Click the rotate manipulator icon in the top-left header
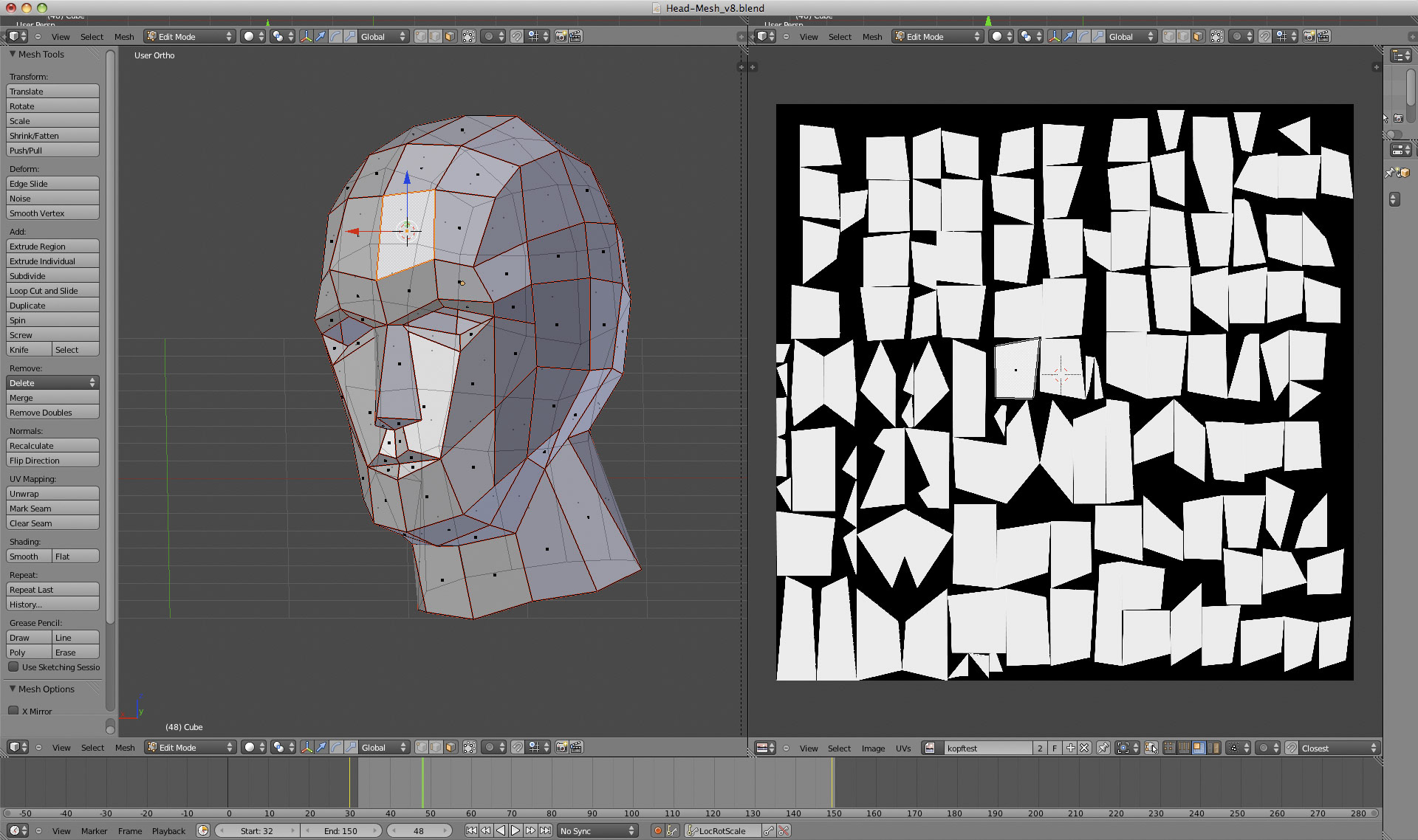This screenshot has height=840, width=1418. [336, 36]
